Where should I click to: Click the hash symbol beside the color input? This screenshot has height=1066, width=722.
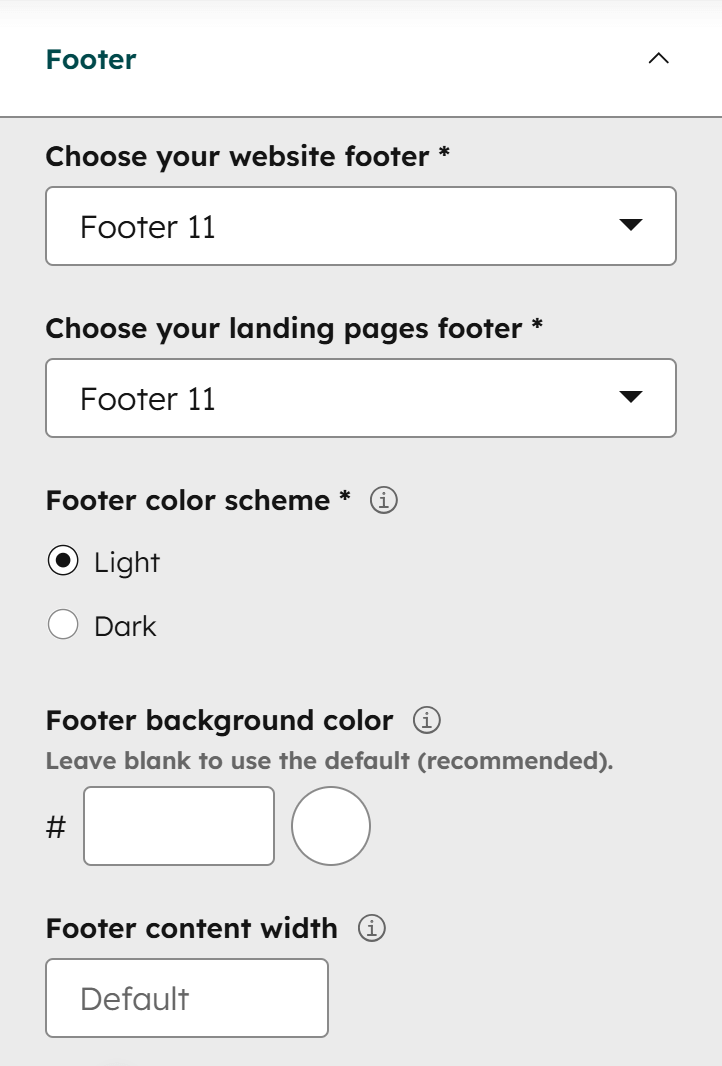click(54, 826)
